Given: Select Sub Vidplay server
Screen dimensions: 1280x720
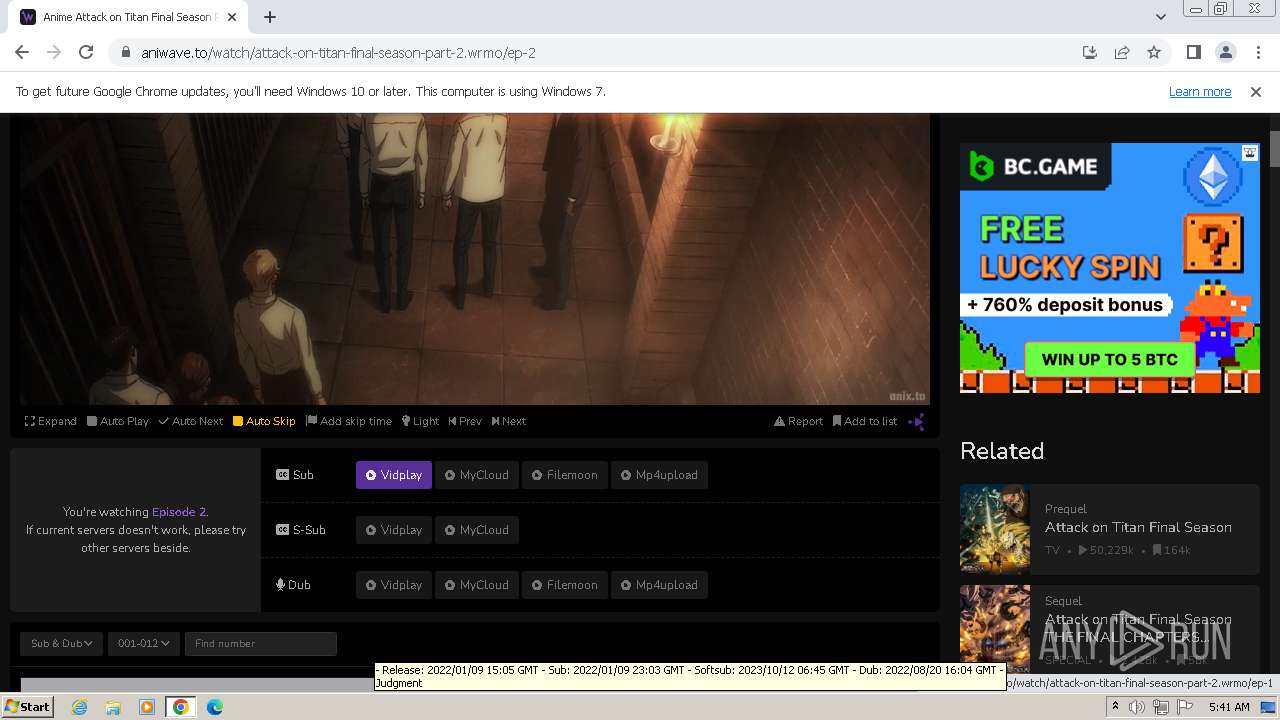Looking at the screenshot, I should point(394,475).
